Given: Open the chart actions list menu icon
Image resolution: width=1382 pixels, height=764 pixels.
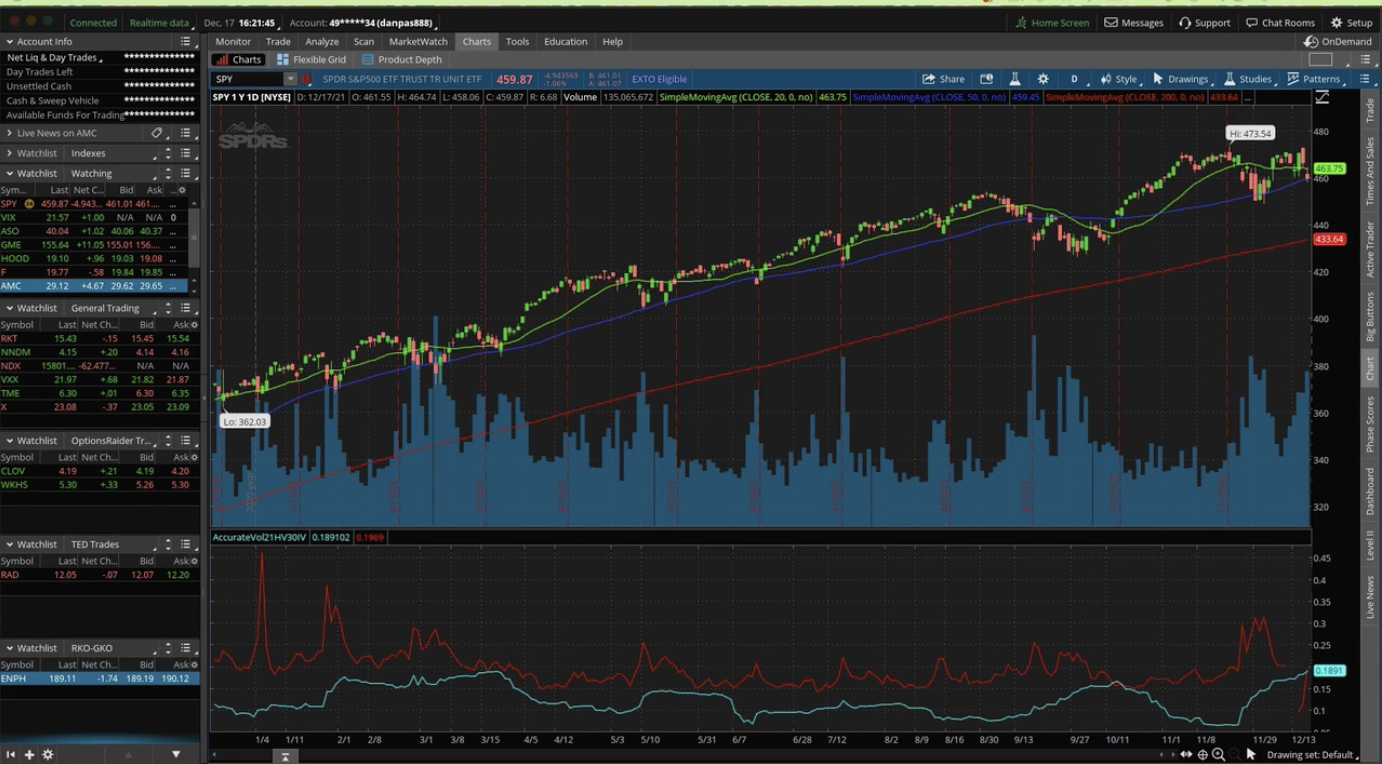Looking at the screenshot, I should click(x=1365, y=79).
